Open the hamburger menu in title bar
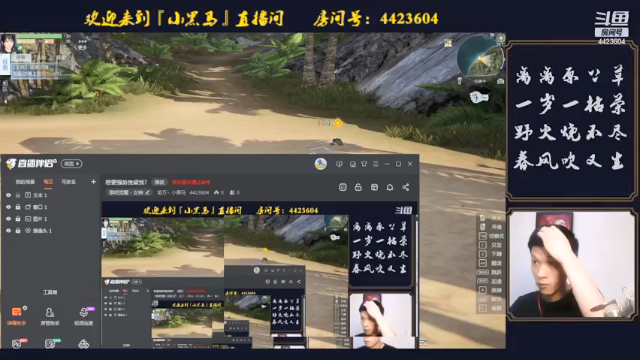640x360 pixels. click(x=376, y=164)
